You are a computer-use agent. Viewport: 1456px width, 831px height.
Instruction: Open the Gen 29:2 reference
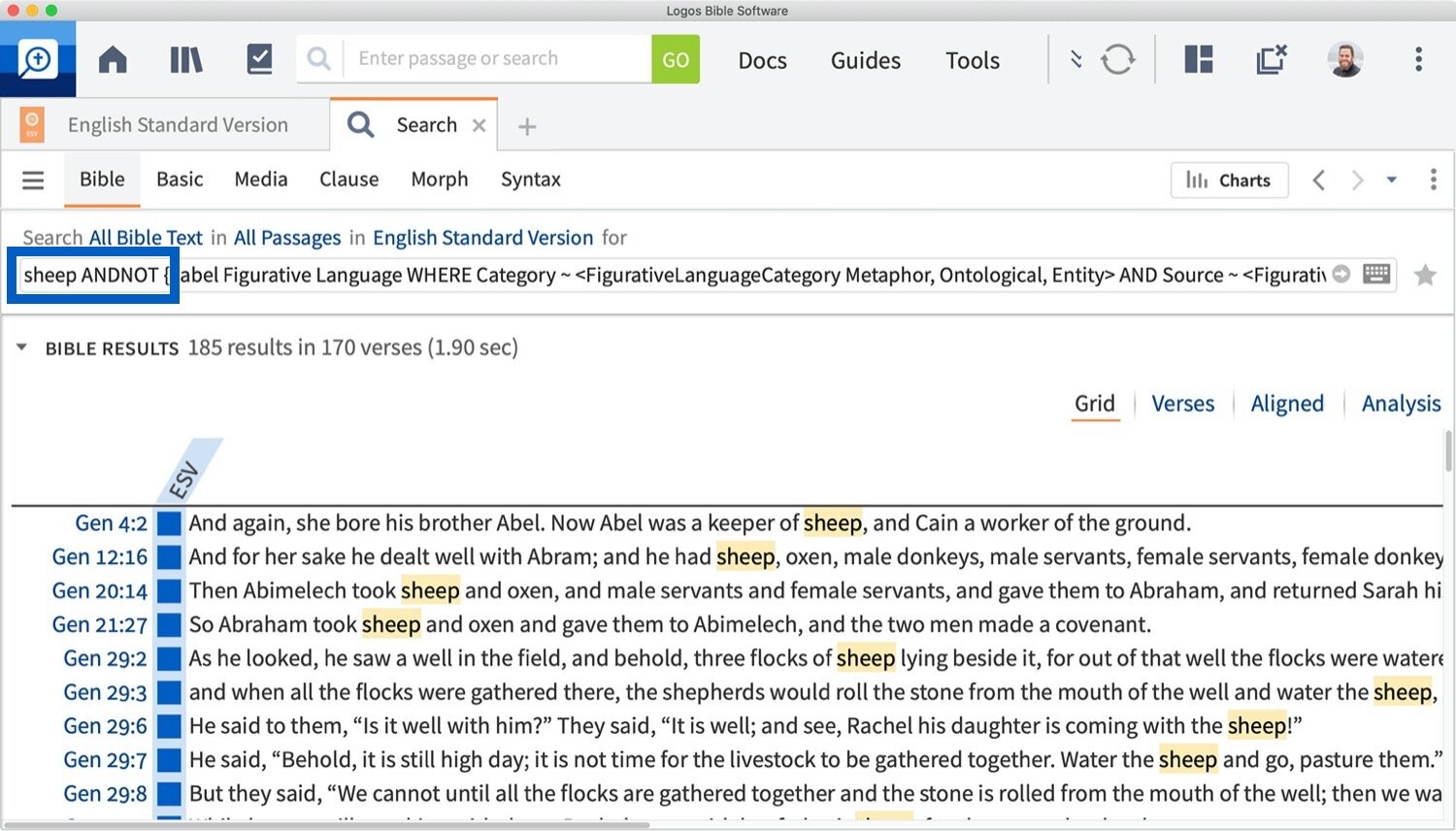pyautogui.click(x=106, y=659)
